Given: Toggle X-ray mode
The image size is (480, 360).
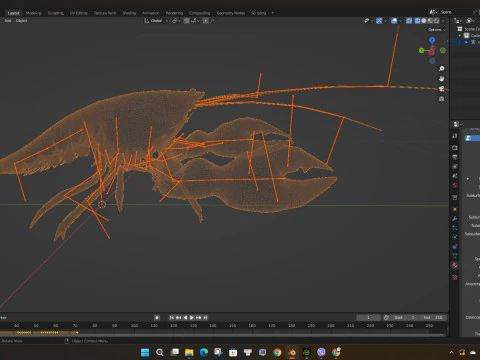Looking at the screenshot, I should (x=409, y=21).
